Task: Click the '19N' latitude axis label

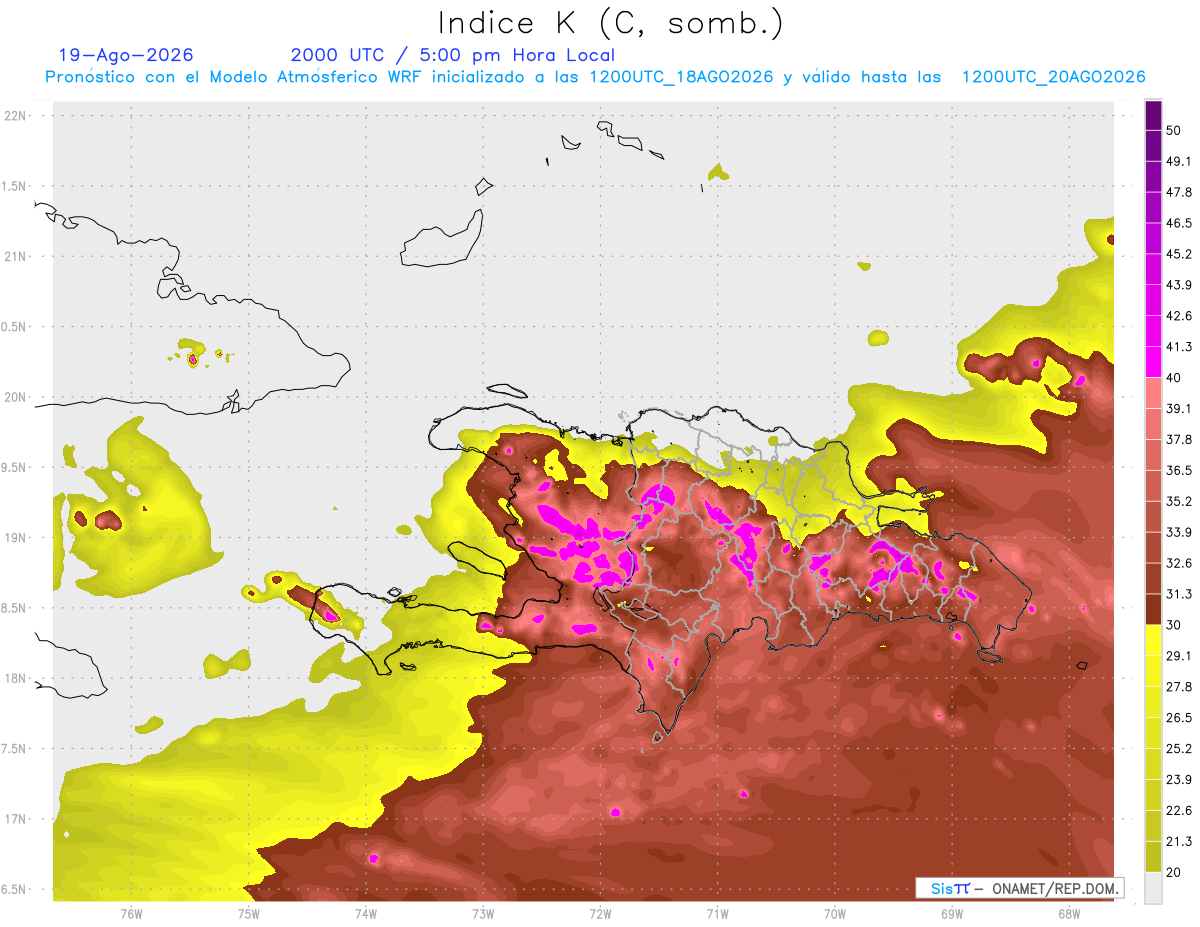Action: 15,538
